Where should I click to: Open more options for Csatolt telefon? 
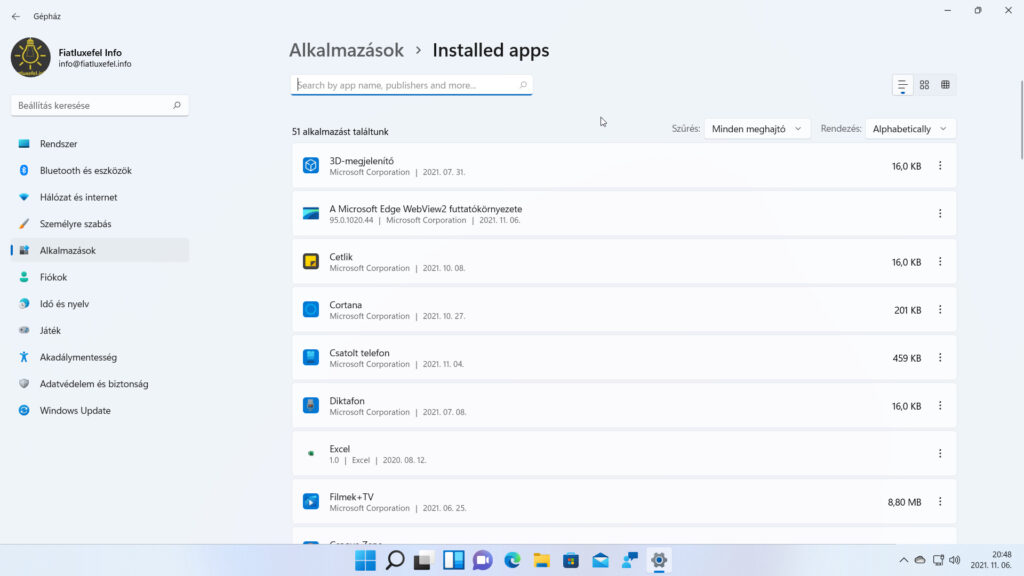(x=940, y=358)
